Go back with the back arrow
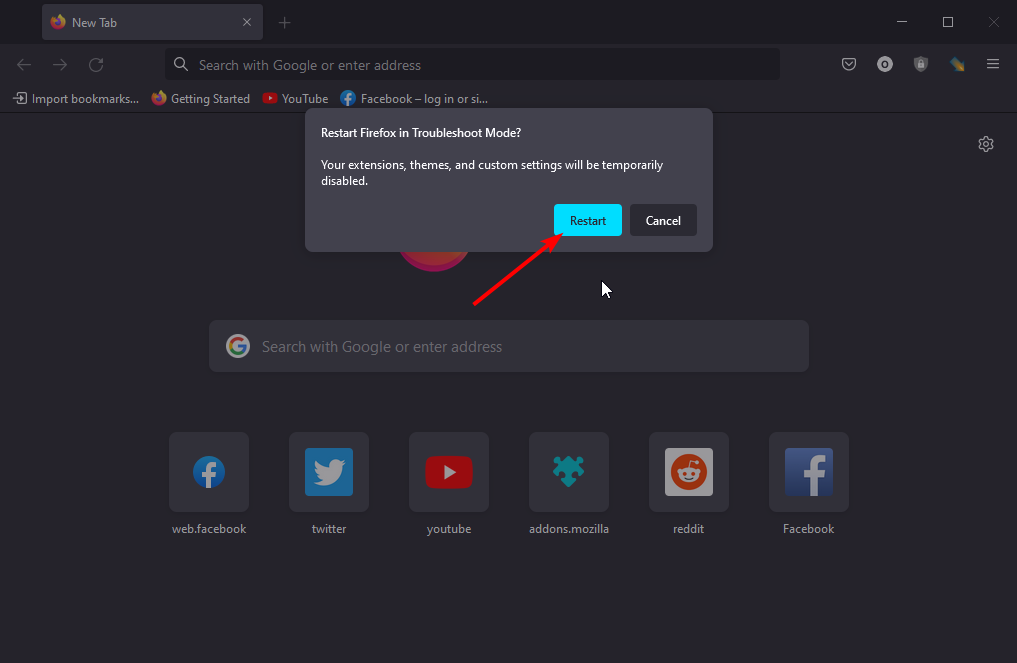The image size is (1017, 663). (24, 64)
